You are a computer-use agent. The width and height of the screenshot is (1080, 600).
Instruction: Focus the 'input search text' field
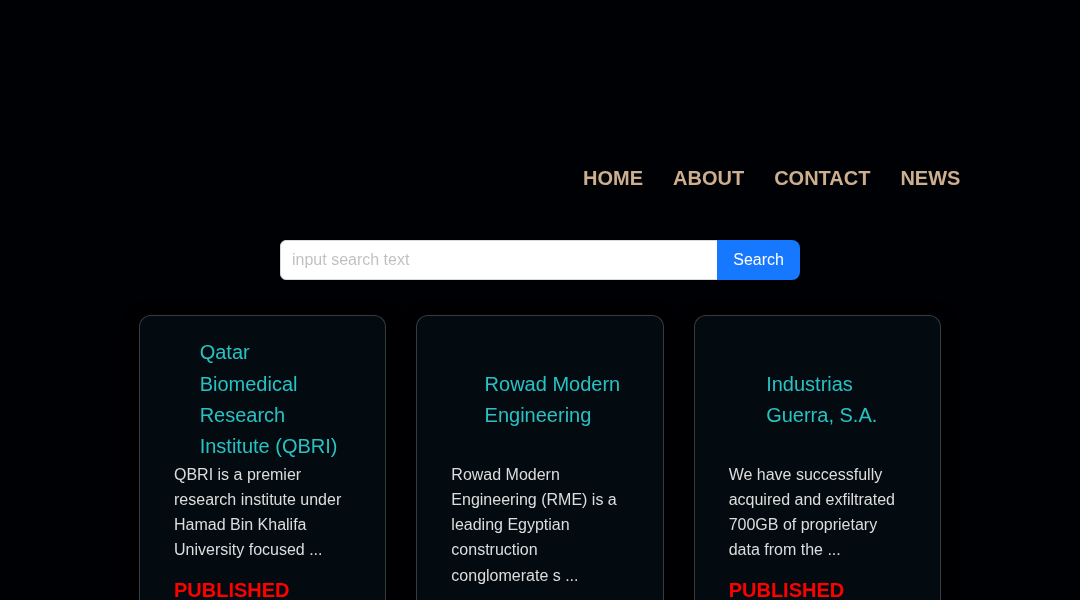(498, 260)
